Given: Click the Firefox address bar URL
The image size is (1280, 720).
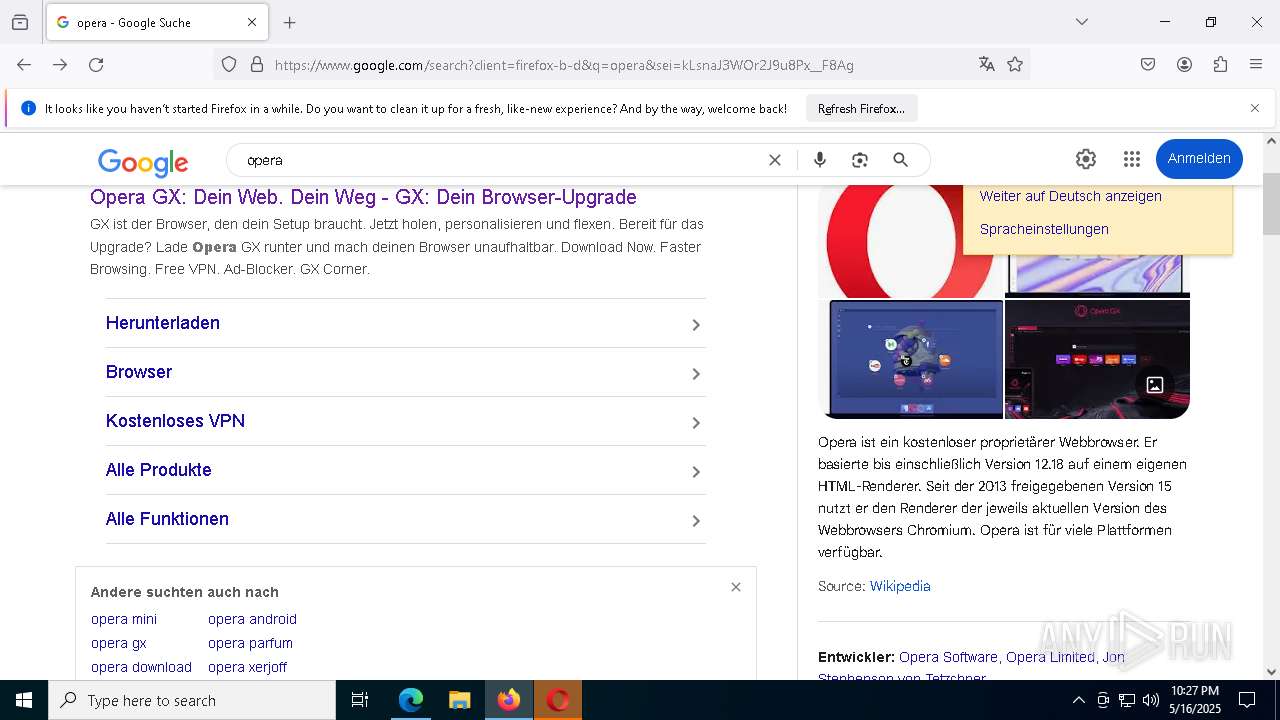Looking at the screenshot, I should (564, 65).
